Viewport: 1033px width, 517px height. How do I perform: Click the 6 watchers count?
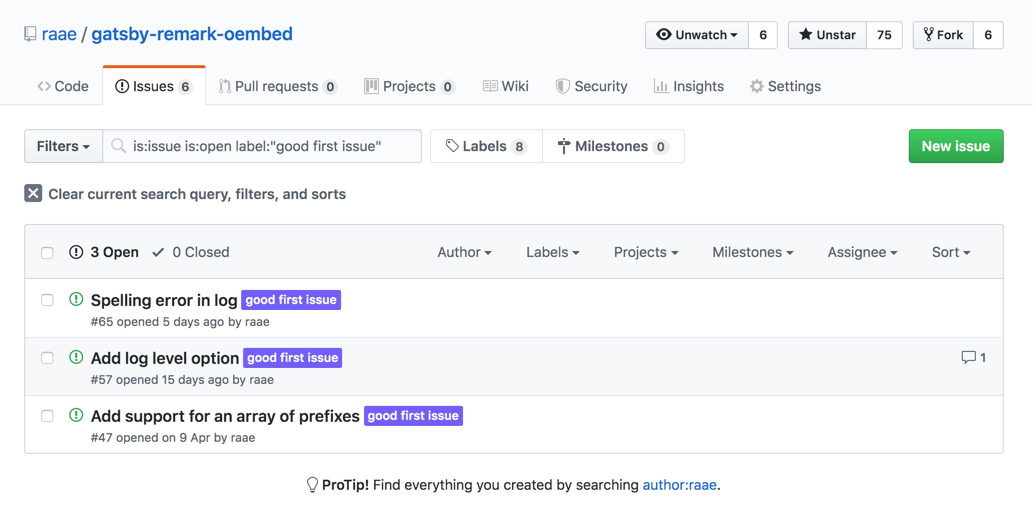coord(763,35)
